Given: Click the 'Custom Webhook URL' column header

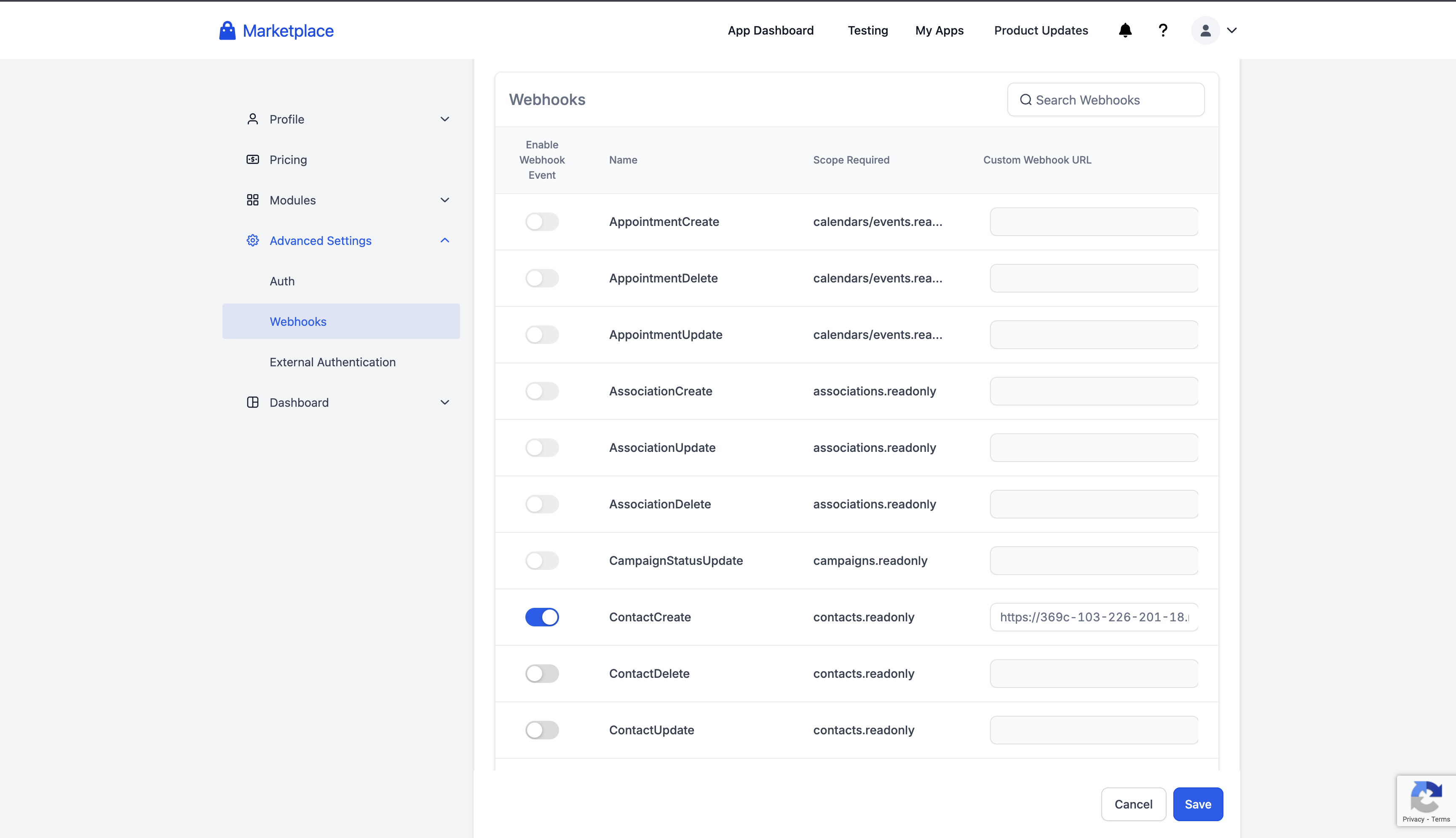Looking at the screenshot, I should point(1037,159).
